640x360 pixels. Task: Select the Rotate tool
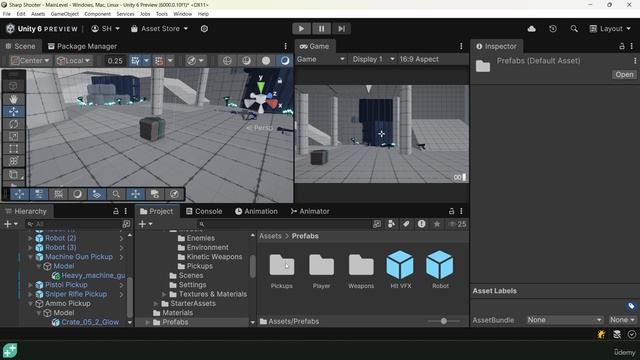tap(13, 124)
